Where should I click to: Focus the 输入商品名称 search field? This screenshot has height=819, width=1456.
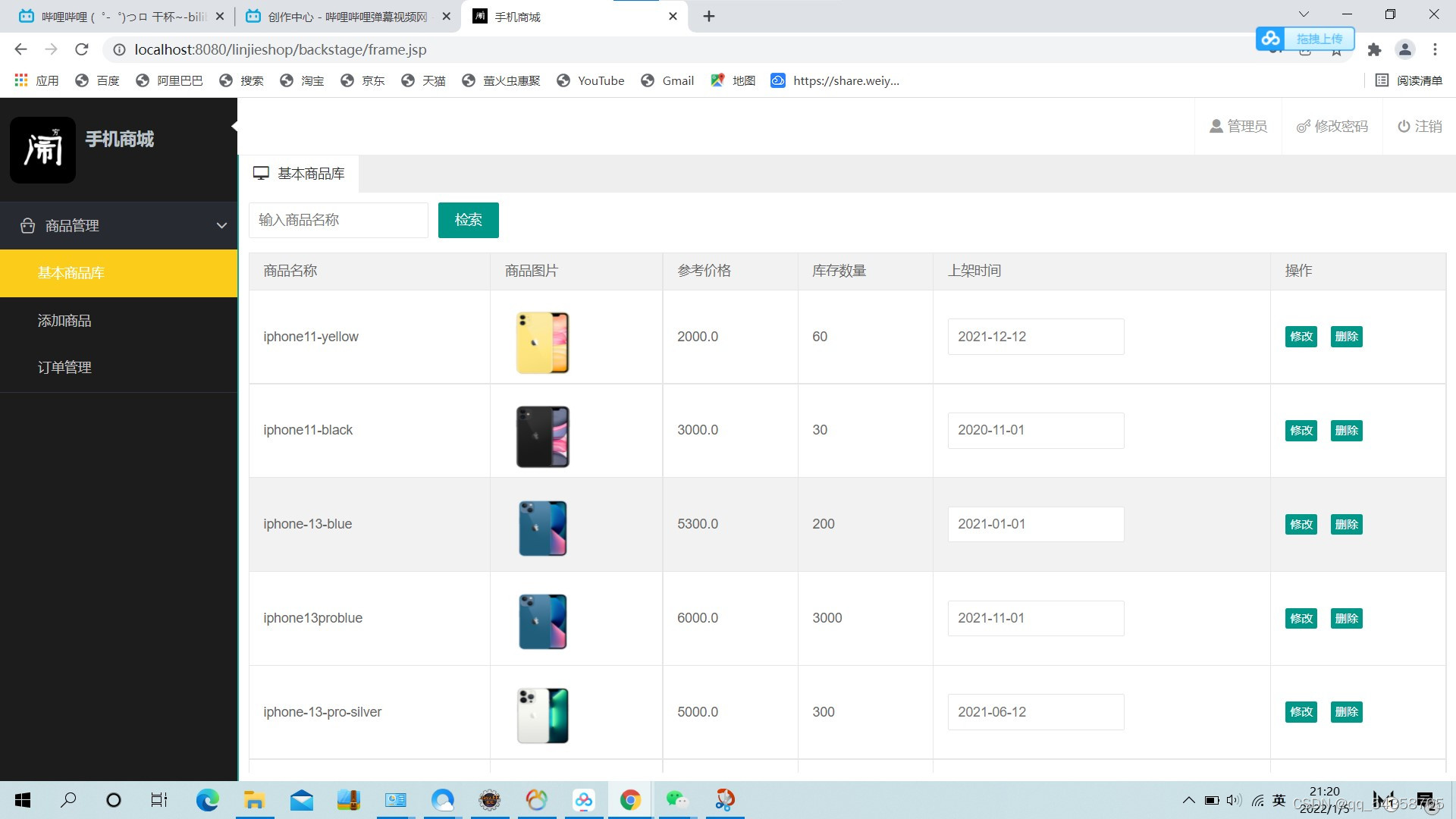point(338,220)
